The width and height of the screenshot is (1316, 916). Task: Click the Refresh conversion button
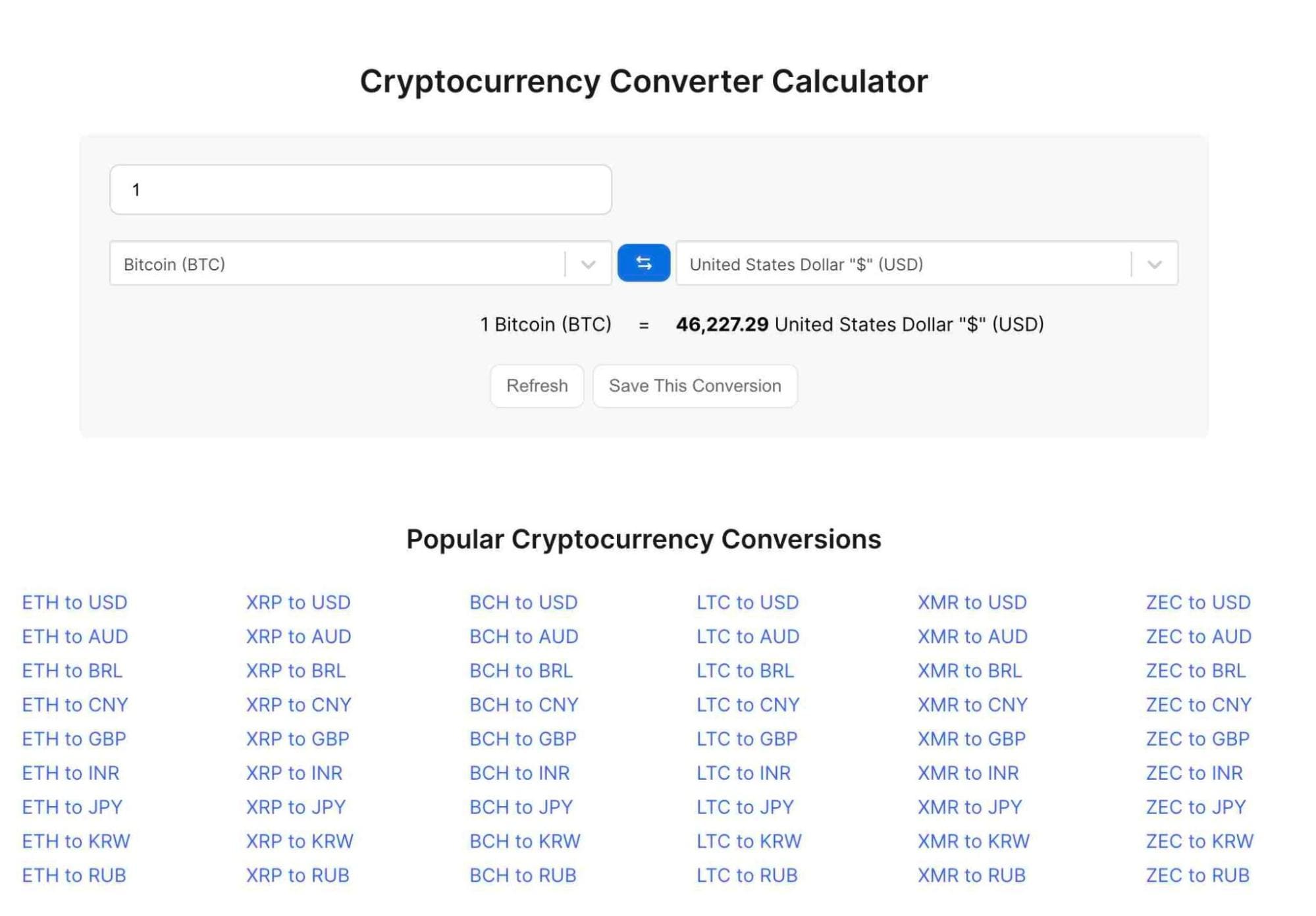537,385
